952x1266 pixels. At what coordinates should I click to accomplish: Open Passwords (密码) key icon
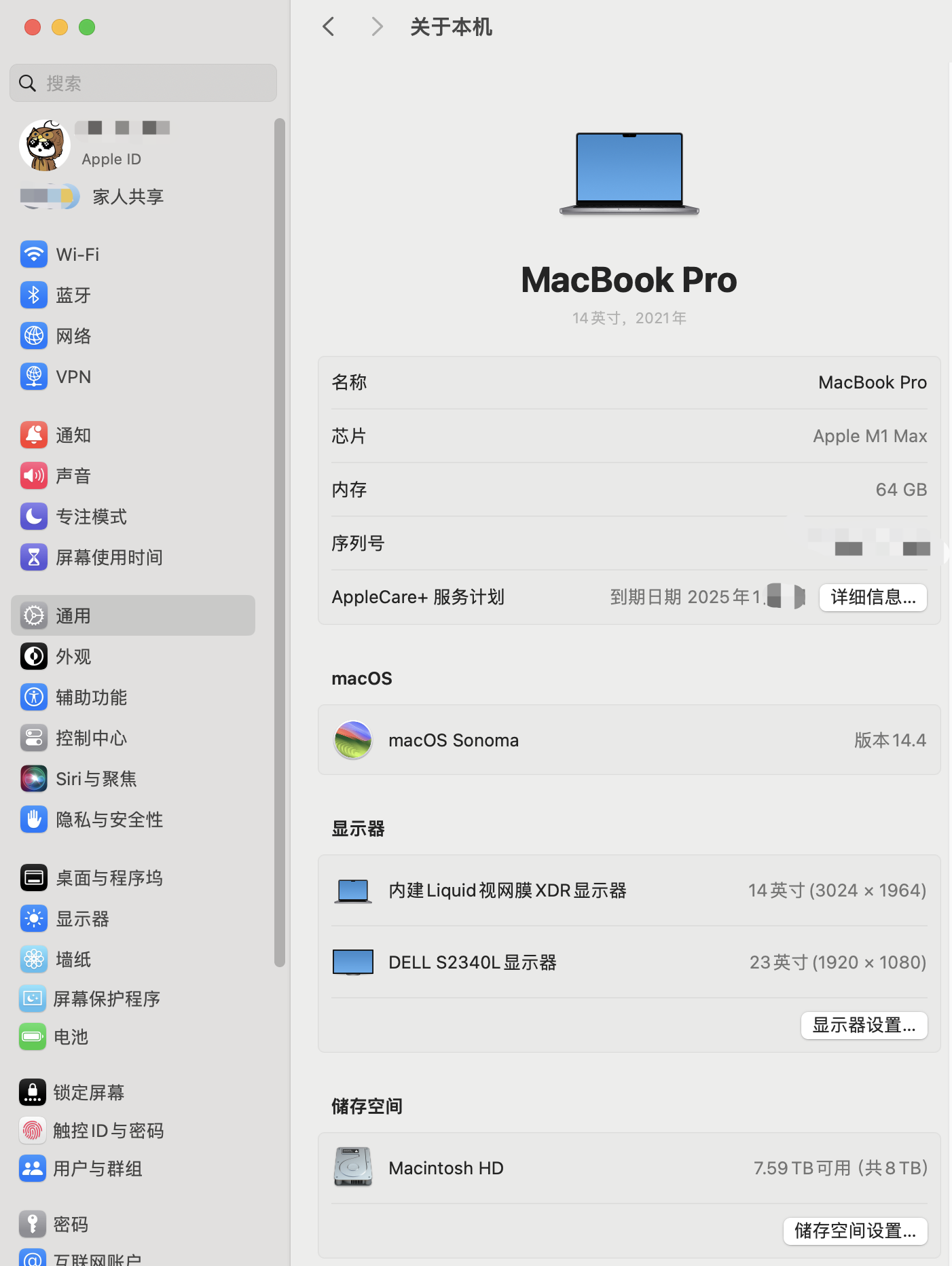click(x=33, y=1225)
